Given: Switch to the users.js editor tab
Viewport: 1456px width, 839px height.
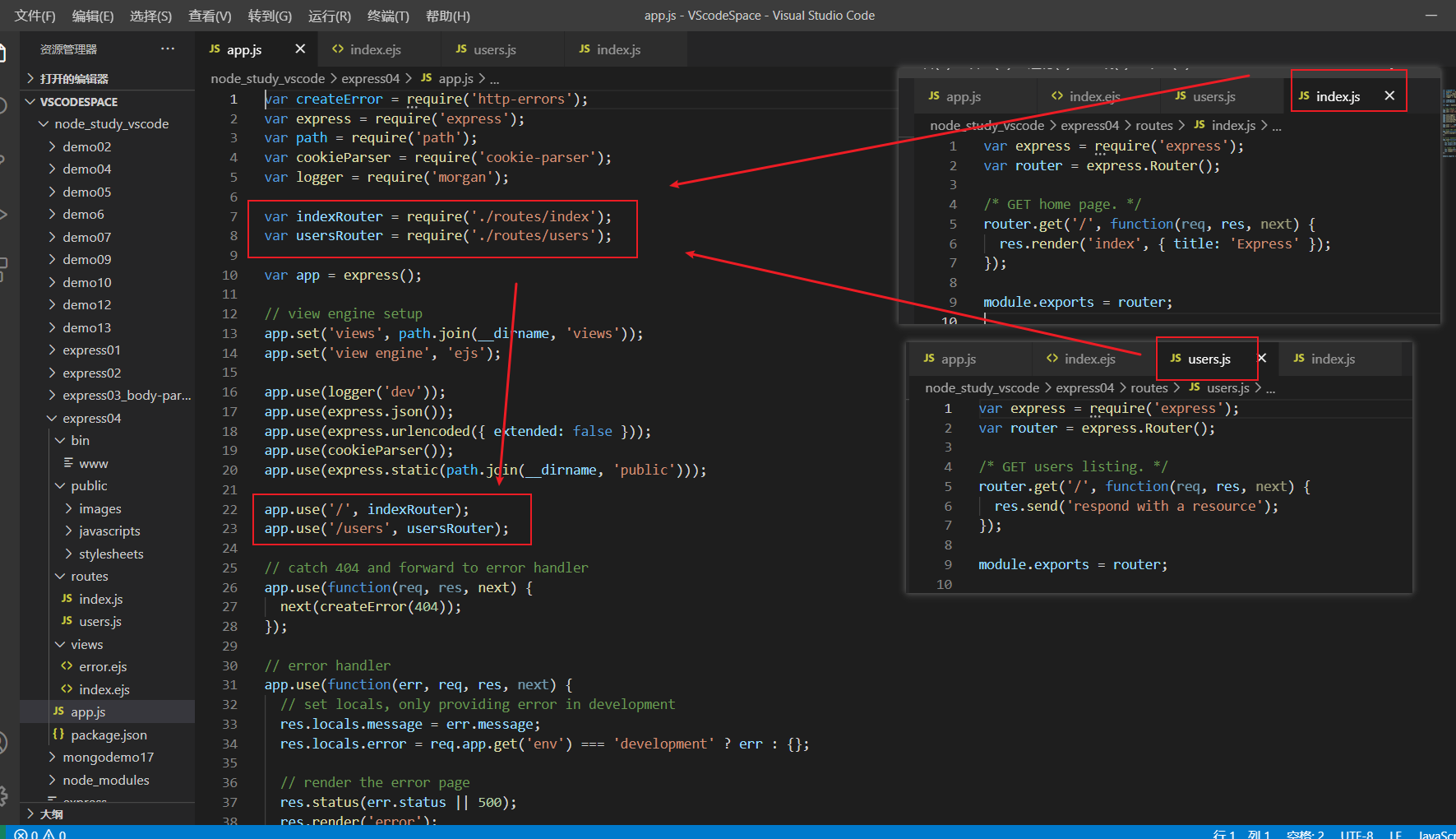Looking at the screenshot, I should point(502,49).
